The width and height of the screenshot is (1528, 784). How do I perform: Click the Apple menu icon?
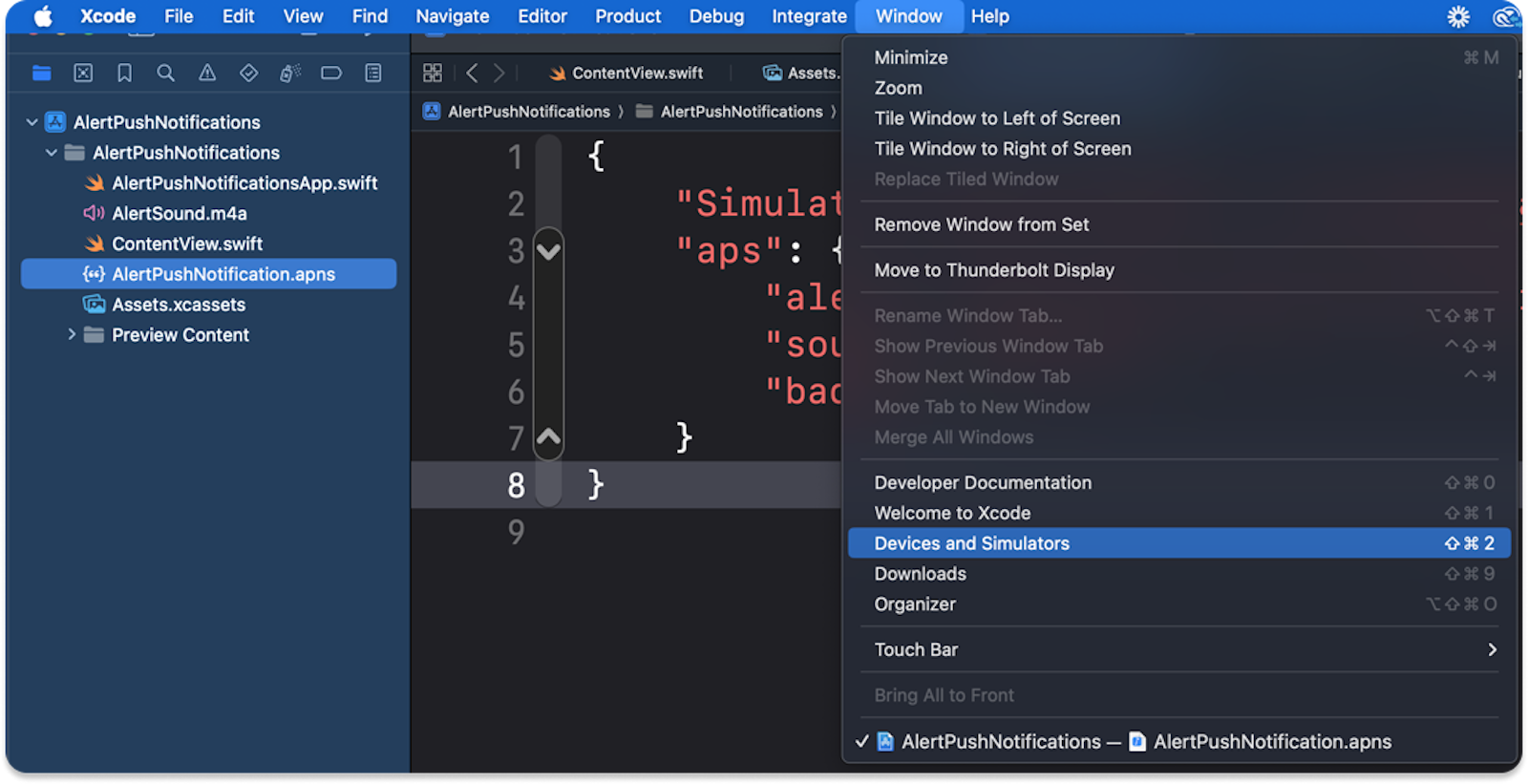43,16
